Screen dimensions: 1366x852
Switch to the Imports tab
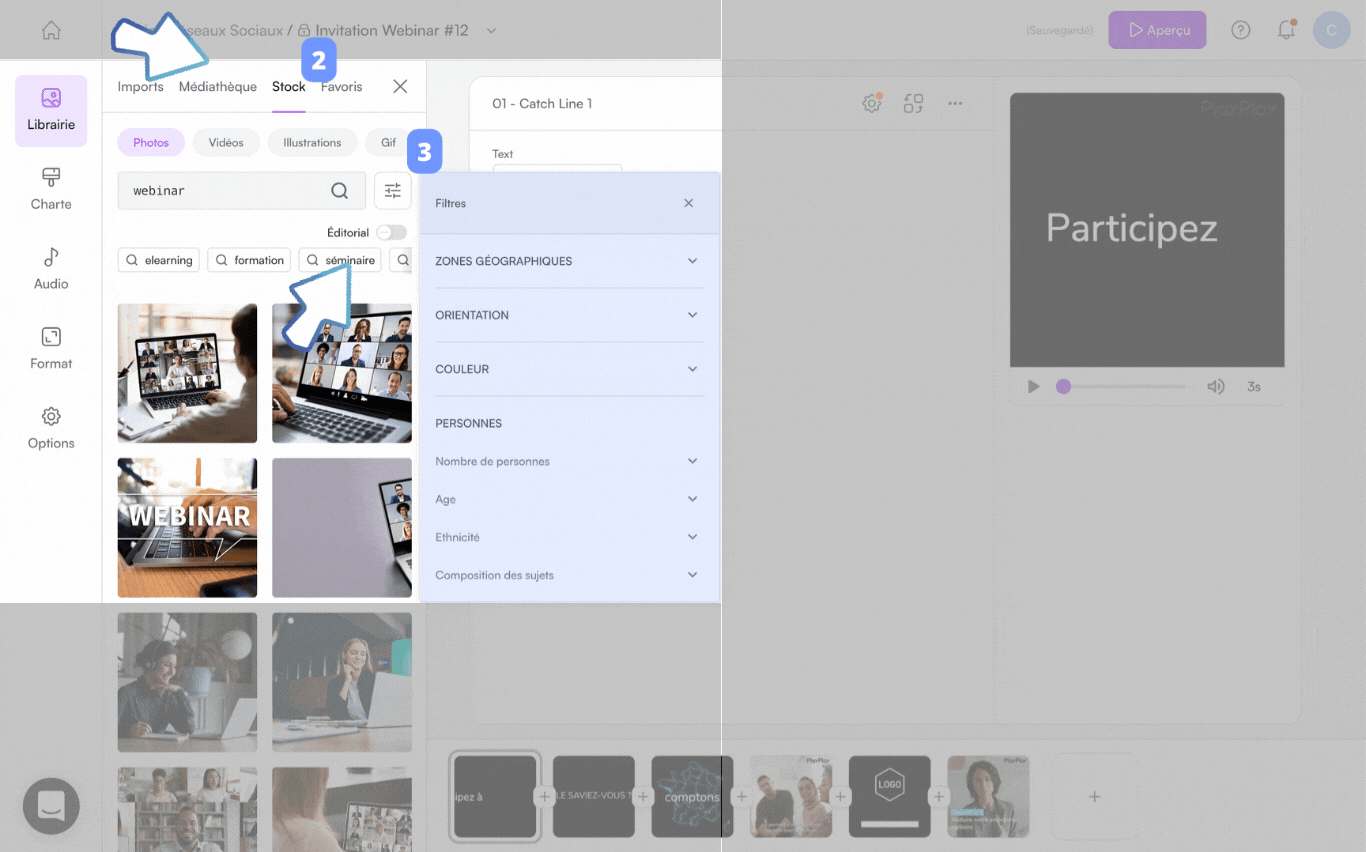(140, 87)
